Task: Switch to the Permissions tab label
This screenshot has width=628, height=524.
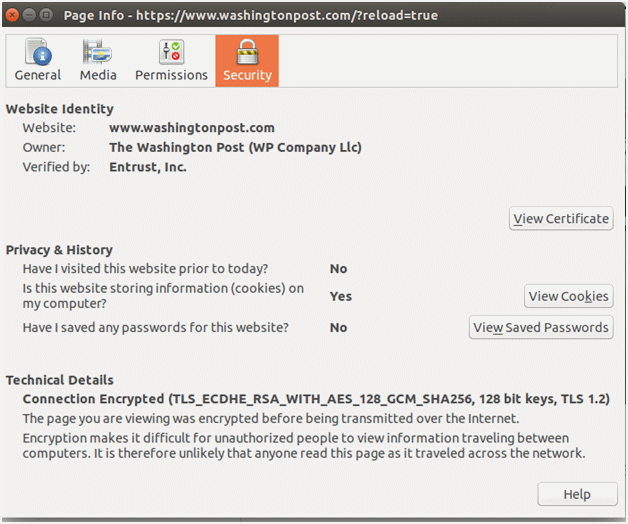Action: 171,75
